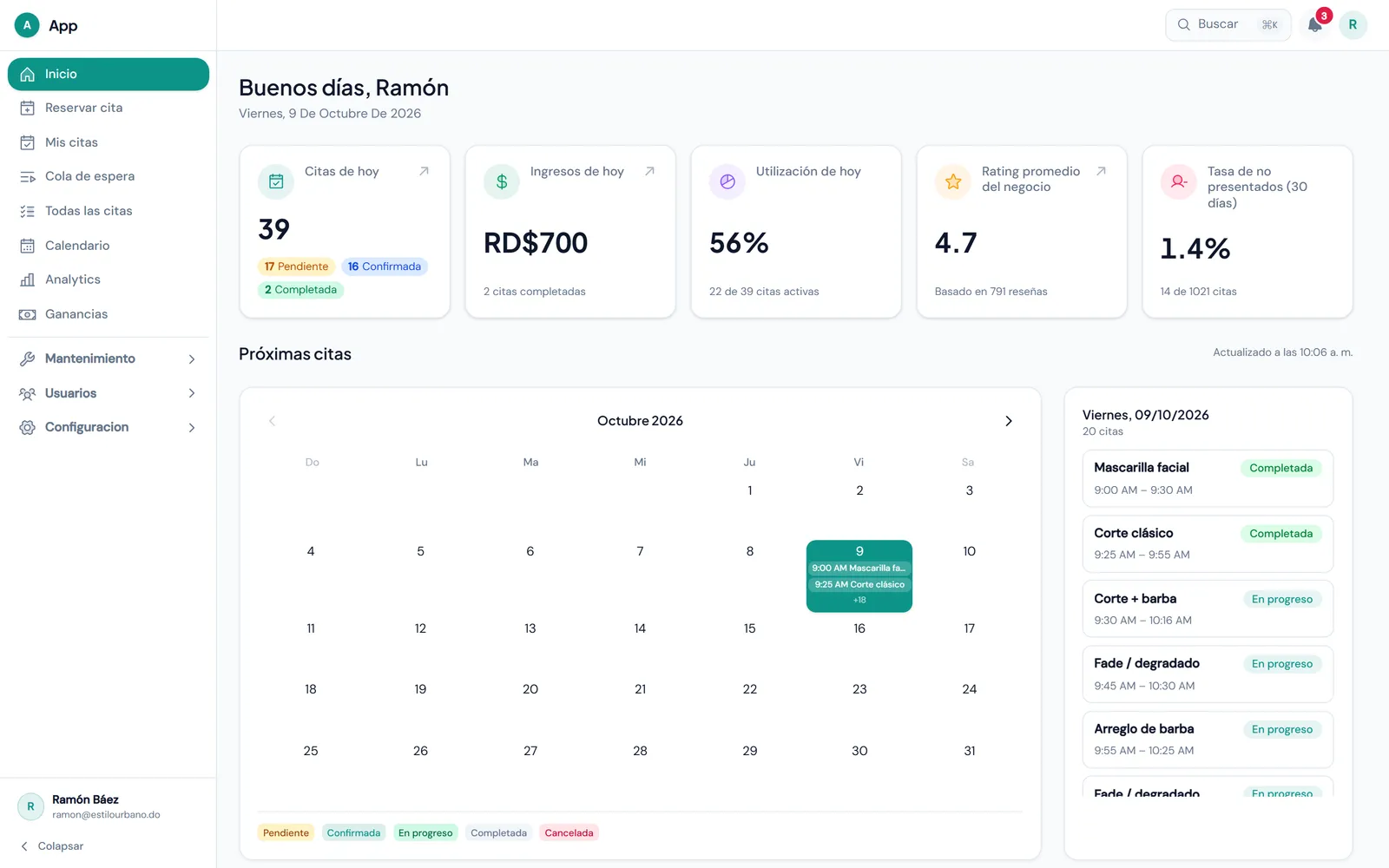Open the Arreglo de barba appointment
1389x868 pixels.
click(x=1208, y=740)
